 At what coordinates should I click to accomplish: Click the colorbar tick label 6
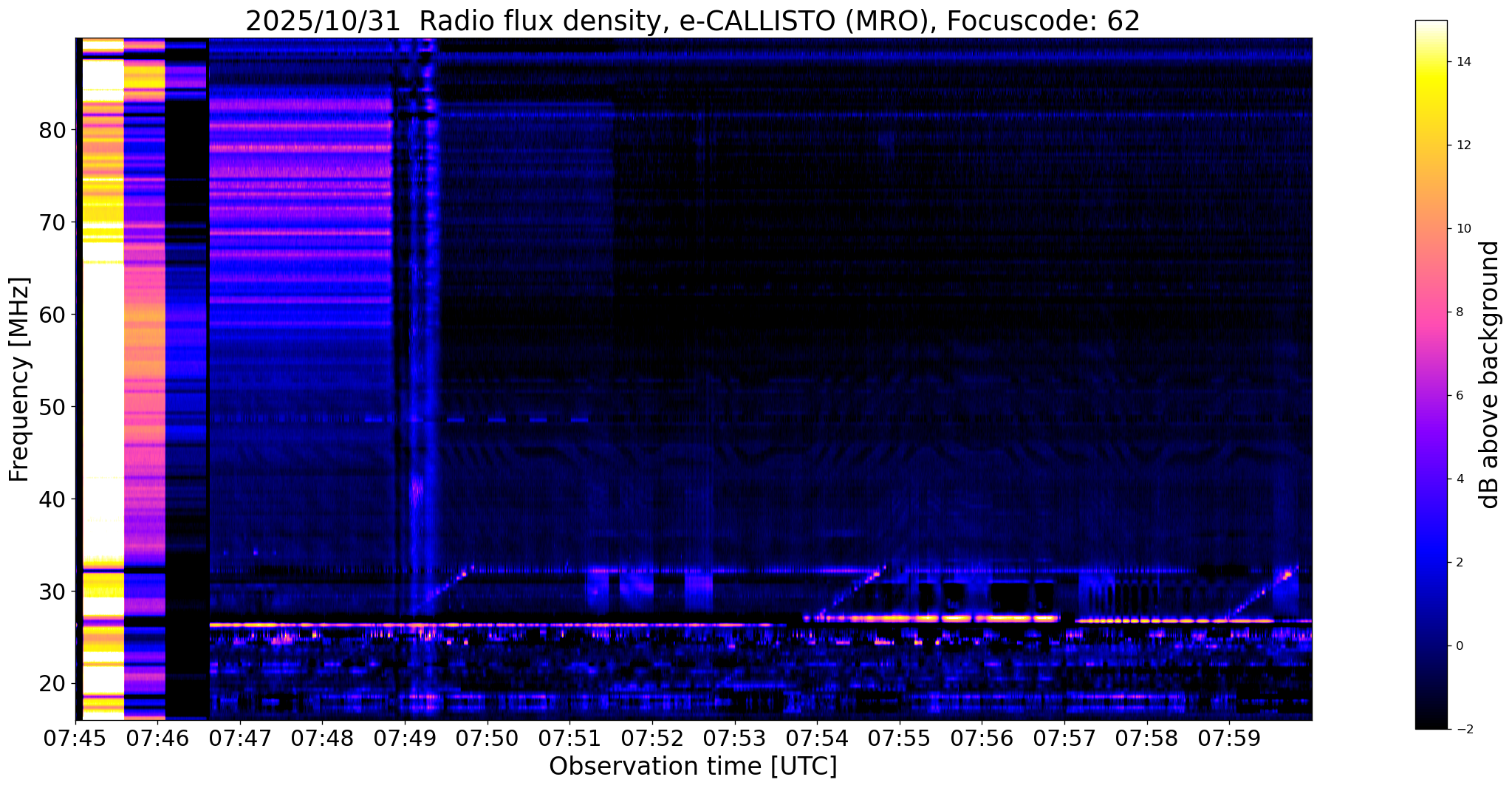tap(1458, 396)
